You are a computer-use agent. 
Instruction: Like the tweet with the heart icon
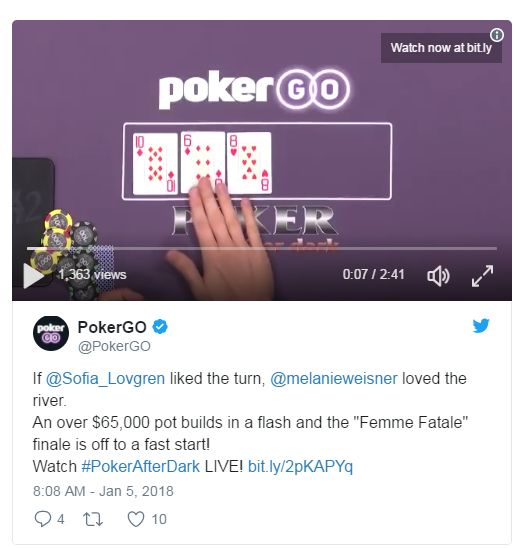point(136,519)
